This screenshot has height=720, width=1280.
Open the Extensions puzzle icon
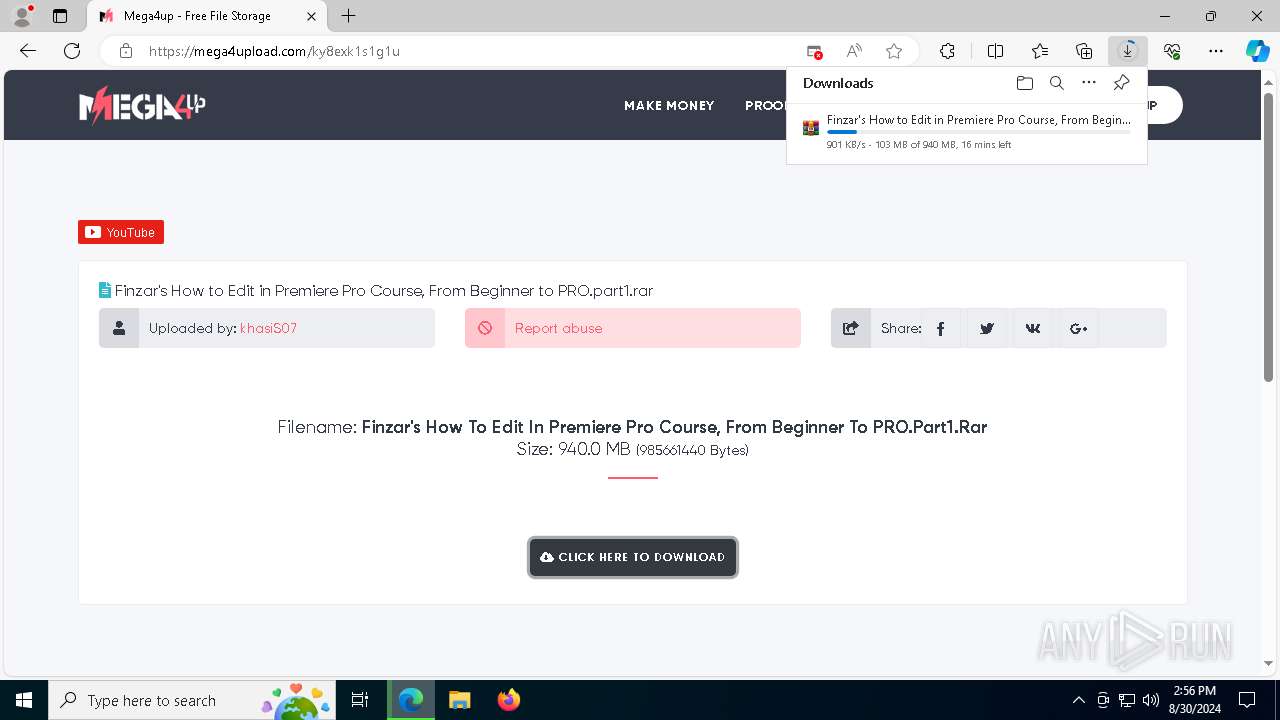click(947, 51)
